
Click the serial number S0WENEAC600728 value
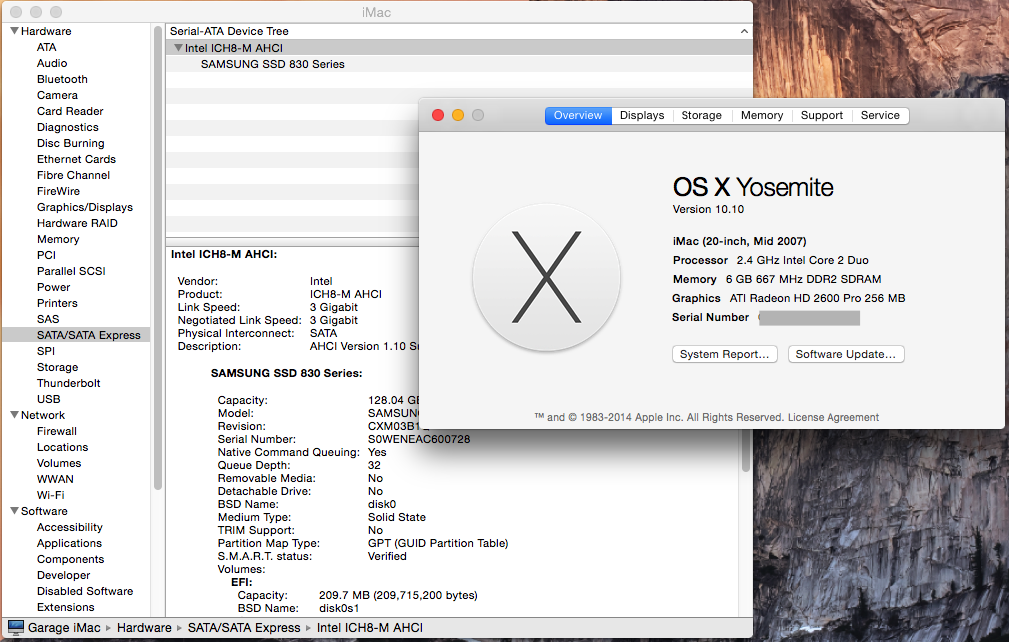(419, 439)
